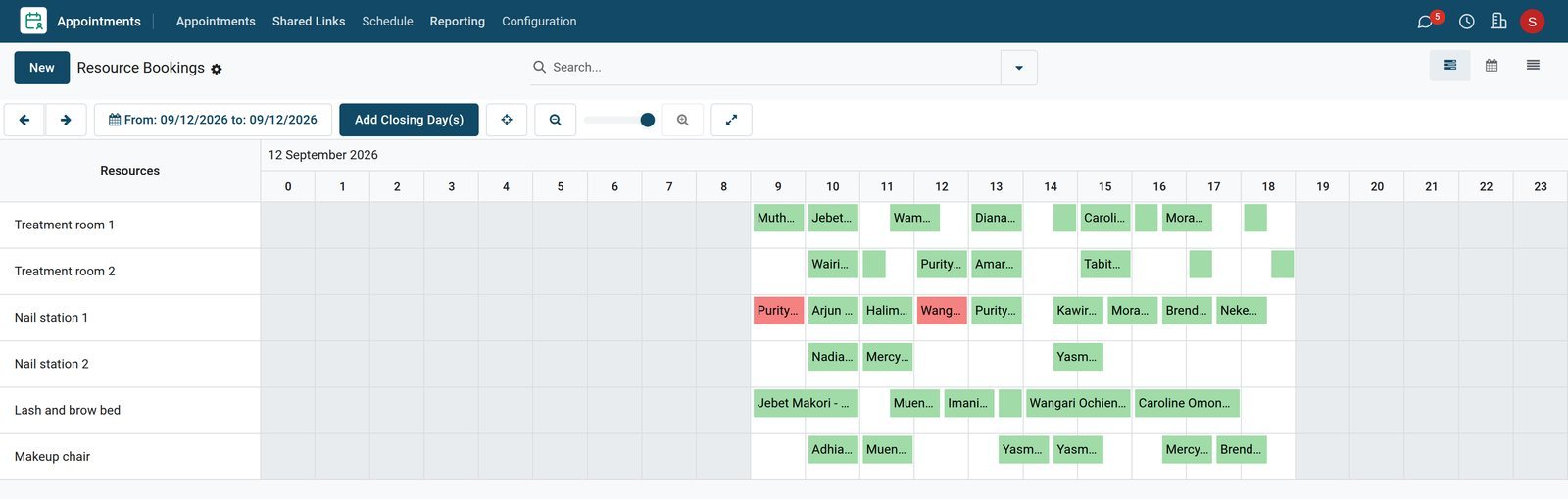1568x499 pixels.
Task: Go to the next period arrow
Action: [x=66, y=120]
